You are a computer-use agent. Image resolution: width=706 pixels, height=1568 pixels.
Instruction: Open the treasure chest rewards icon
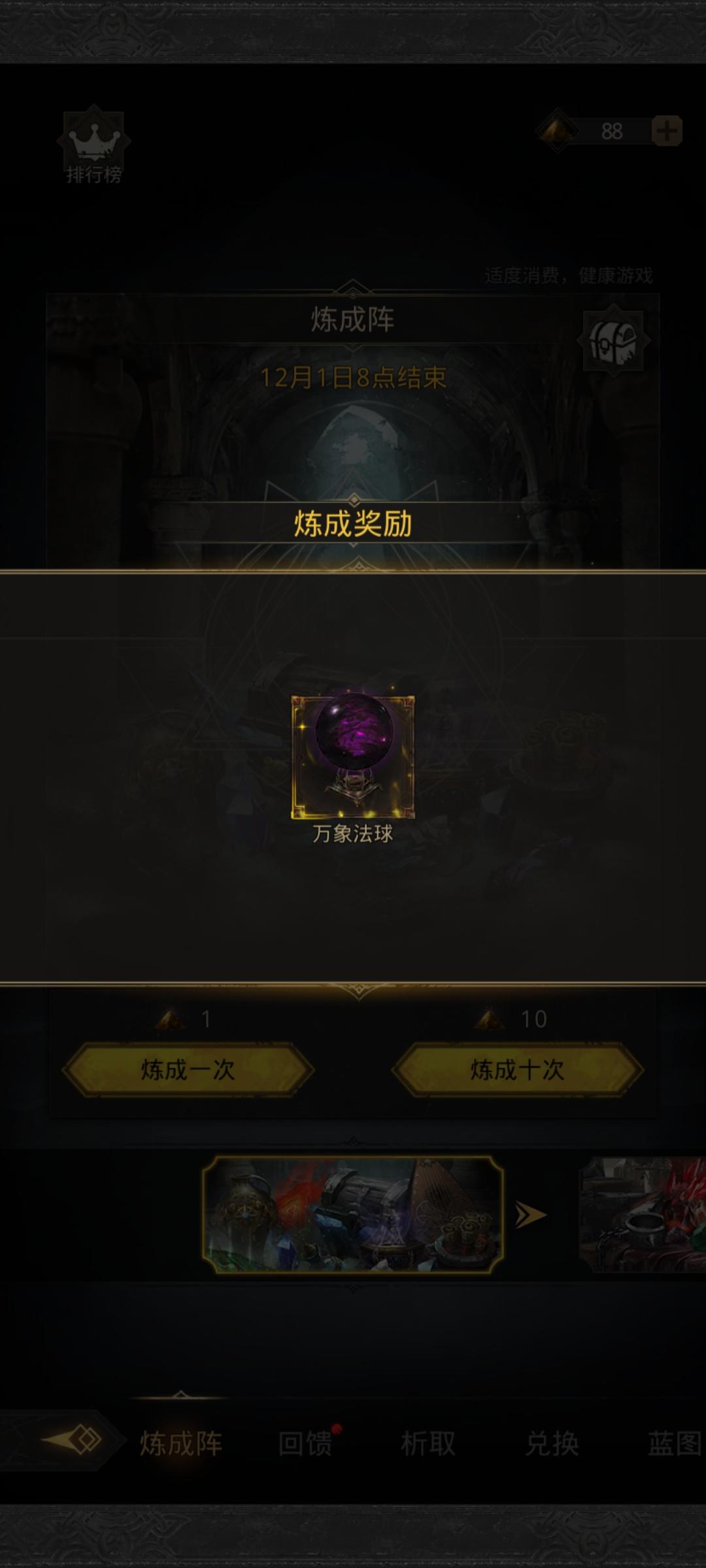pos(613,340)
